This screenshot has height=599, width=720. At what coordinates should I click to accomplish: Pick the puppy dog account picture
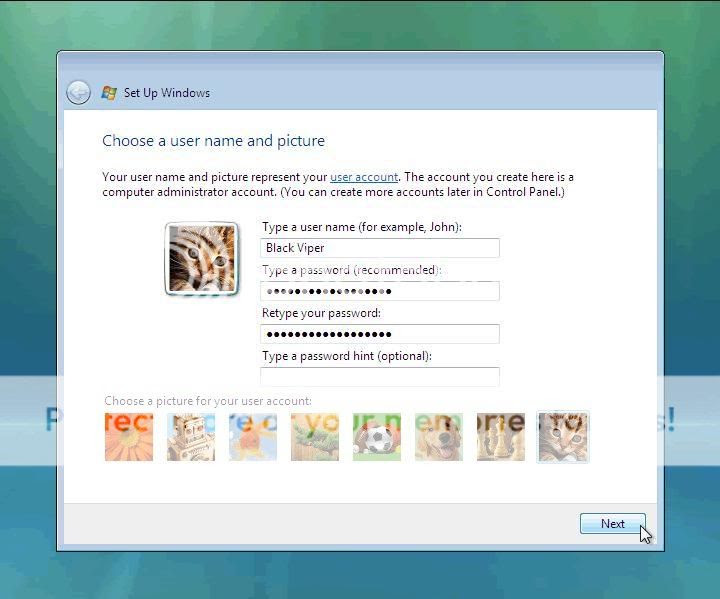pyautogui.click(x=439, y=437)
